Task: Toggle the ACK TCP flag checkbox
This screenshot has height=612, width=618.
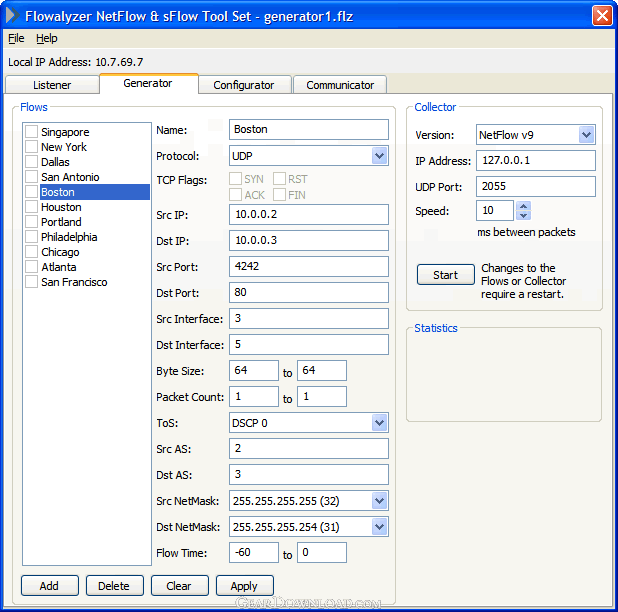Action: point(236,194)
